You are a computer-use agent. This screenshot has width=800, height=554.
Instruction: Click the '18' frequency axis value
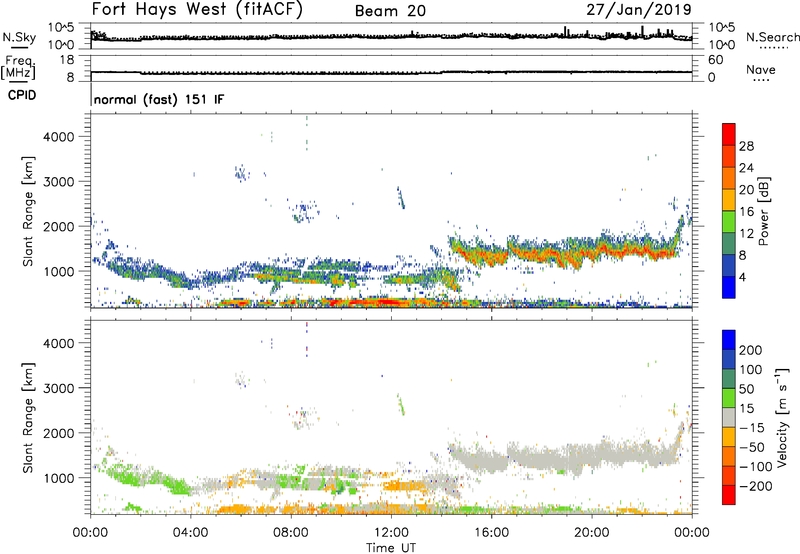67,60
